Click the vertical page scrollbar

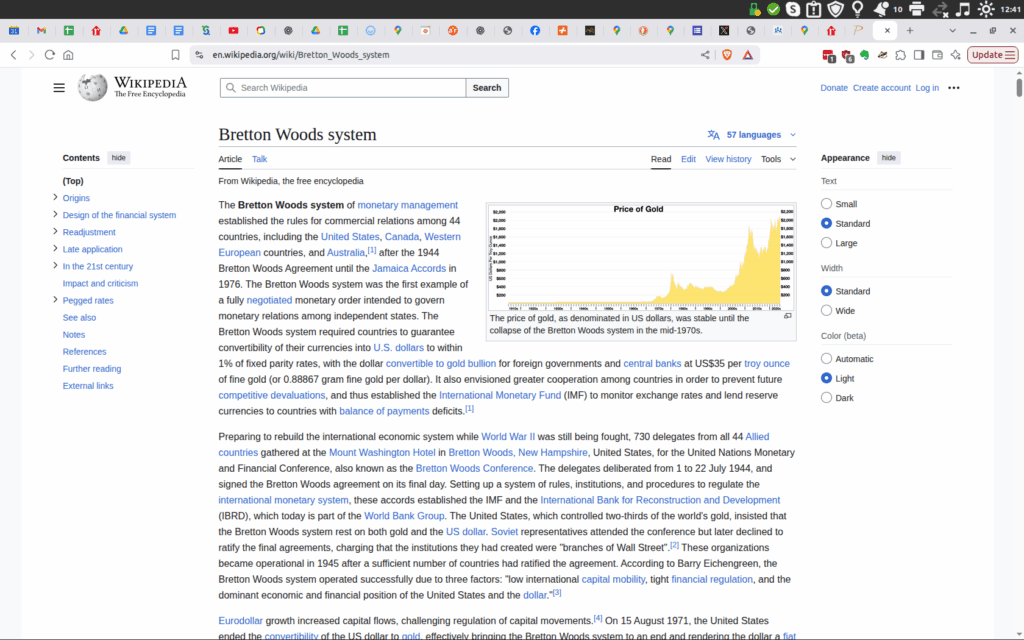pyautogui.click(x=1019, y=88)
